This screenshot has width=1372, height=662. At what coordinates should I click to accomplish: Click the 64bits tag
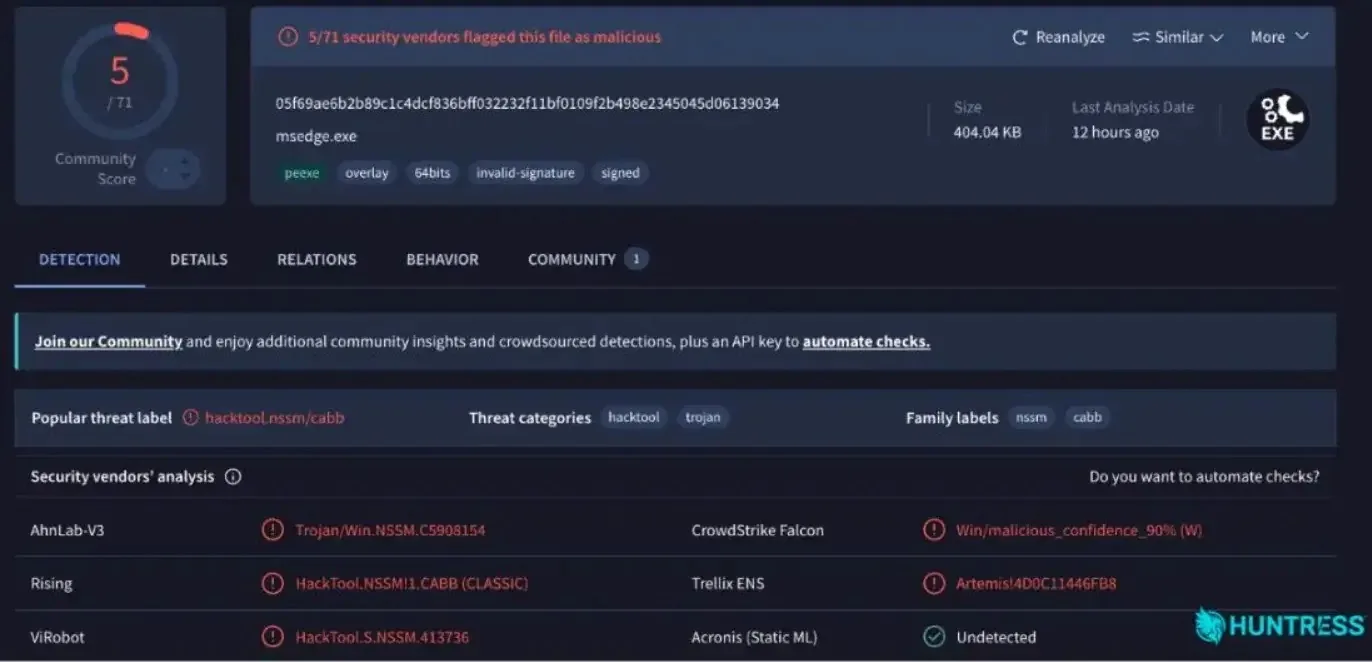coord(432,173)
